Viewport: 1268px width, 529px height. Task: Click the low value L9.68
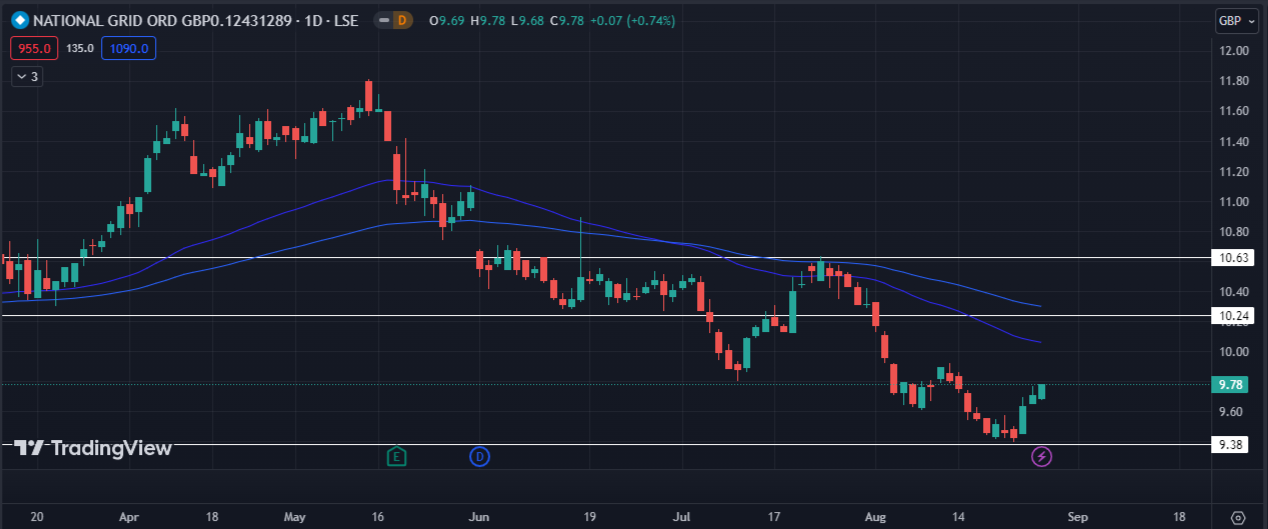[529, 20]
